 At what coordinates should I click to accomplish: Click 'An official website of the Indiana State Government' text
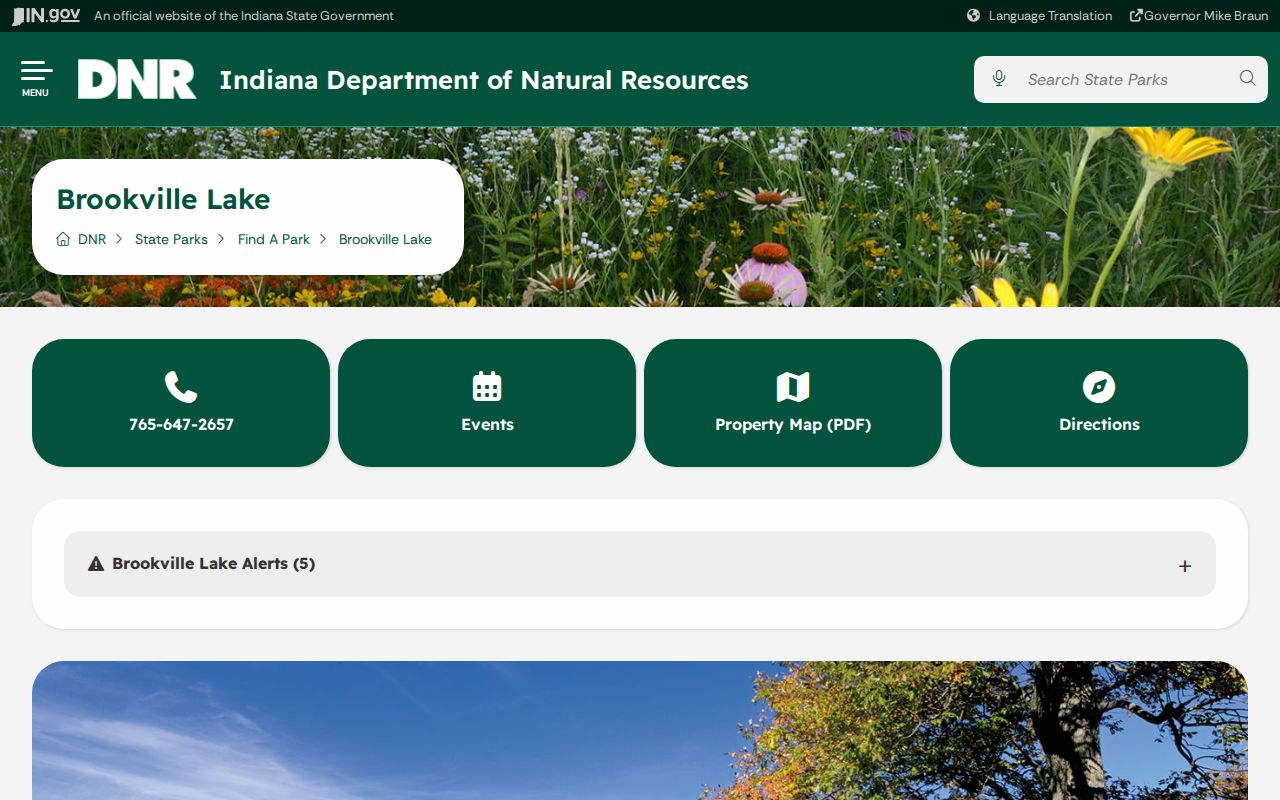(x=244, y=16)
